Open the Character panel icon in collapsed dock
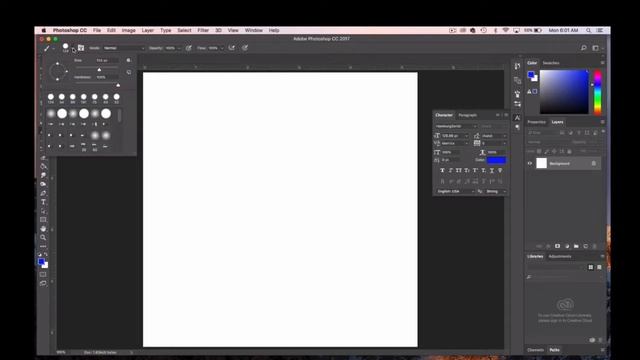The height and width of the screenshot is (360, 640). (x=517, y=118)
